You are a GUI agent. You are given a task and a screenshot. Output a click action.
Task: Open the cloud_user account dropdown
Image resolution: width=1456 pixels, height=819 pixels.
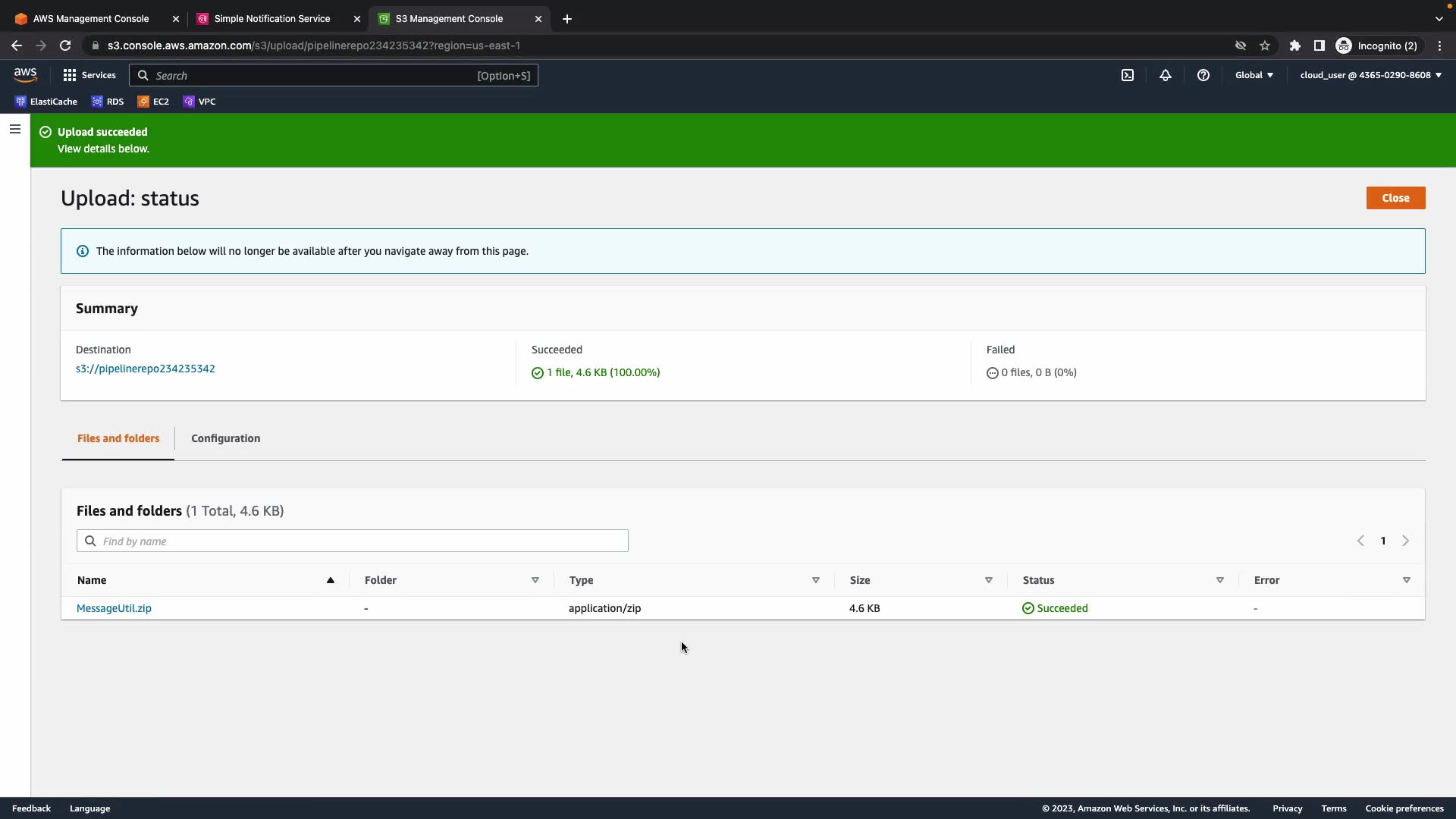(1370, 75)
